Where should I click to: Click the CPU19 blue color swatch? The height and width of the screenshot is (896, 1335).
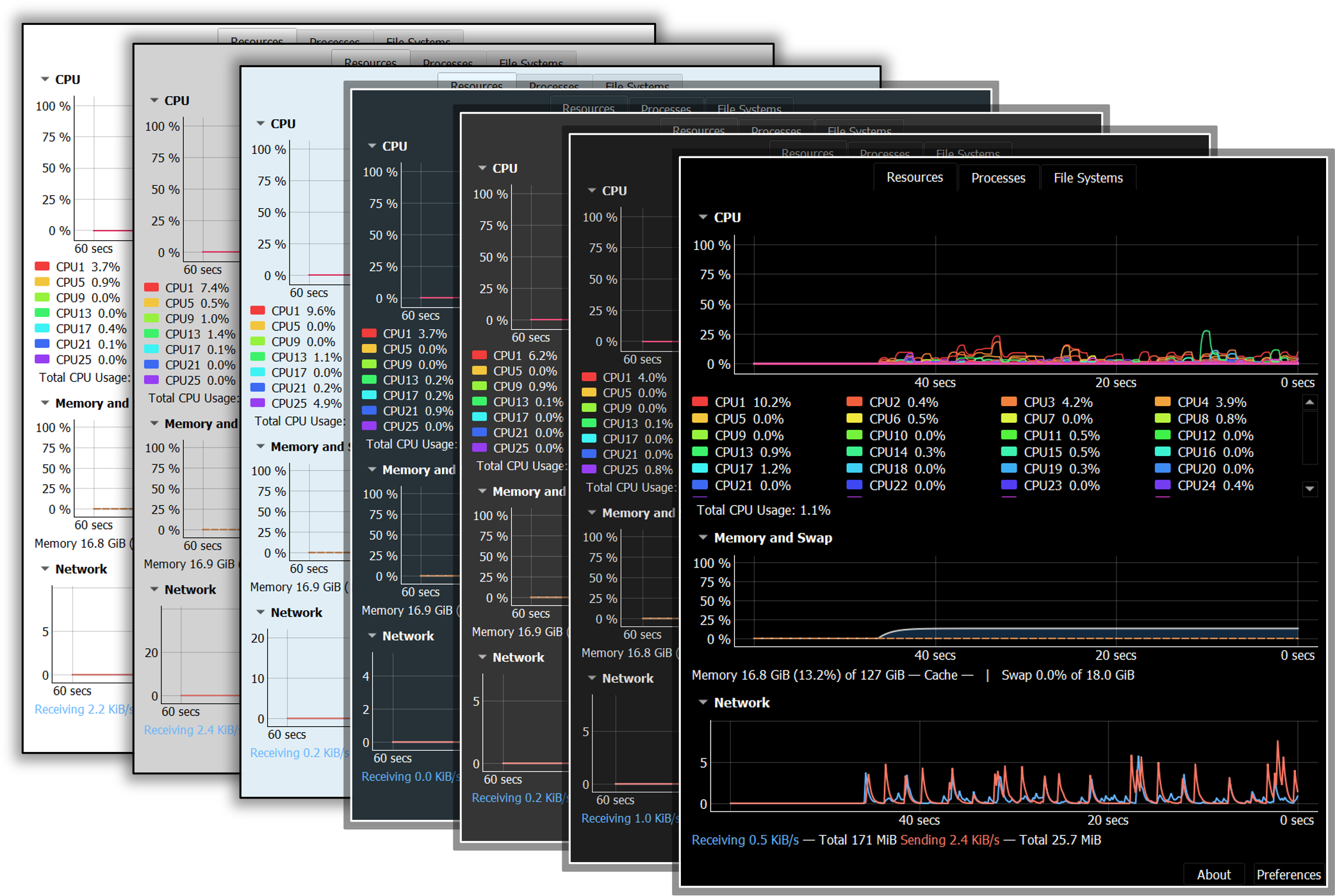pos(1008,469)
